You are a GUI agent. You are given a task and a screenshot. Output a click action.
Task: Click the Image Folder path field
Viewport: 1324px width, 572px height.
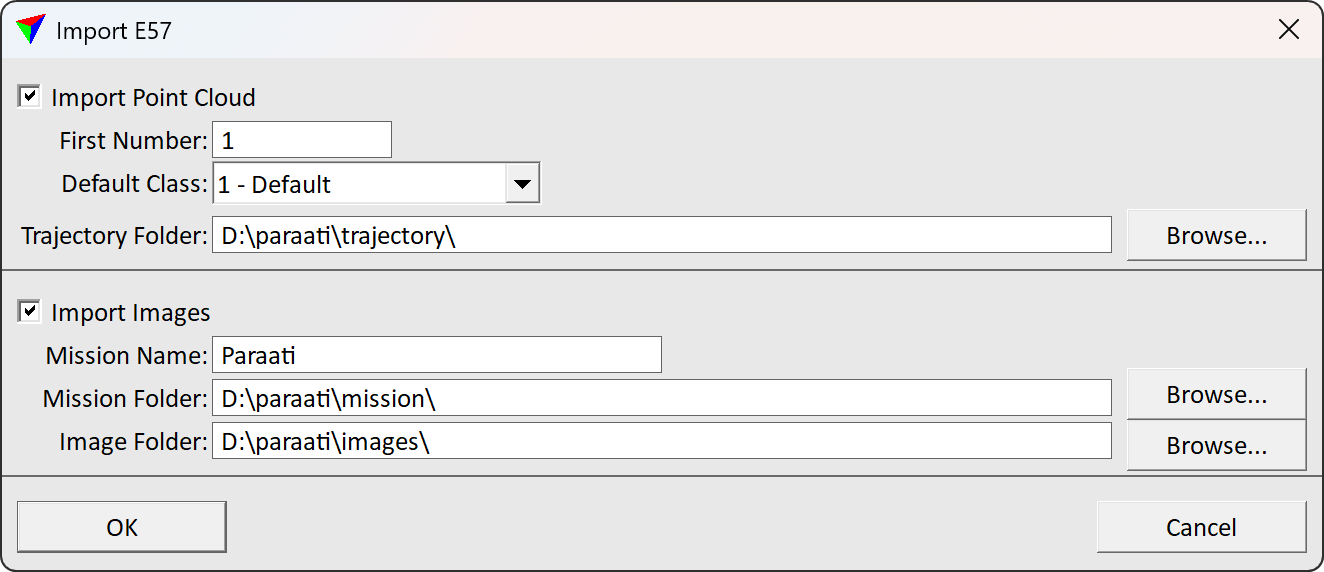[661, 441]
